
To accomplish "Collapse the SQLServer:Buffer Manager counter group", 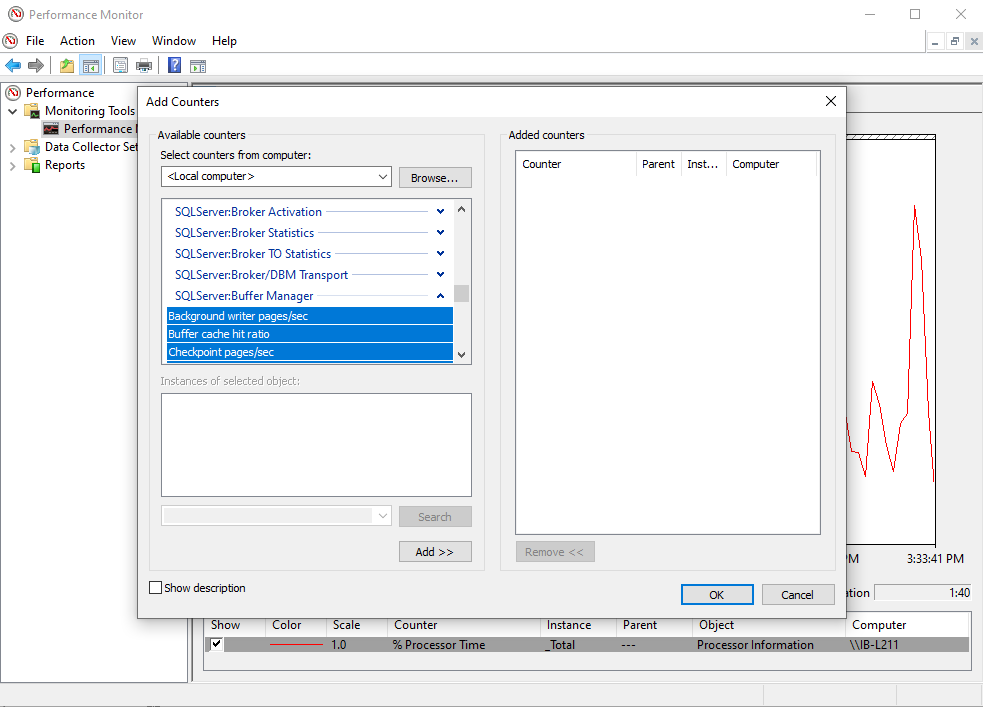I will point(439,295).
